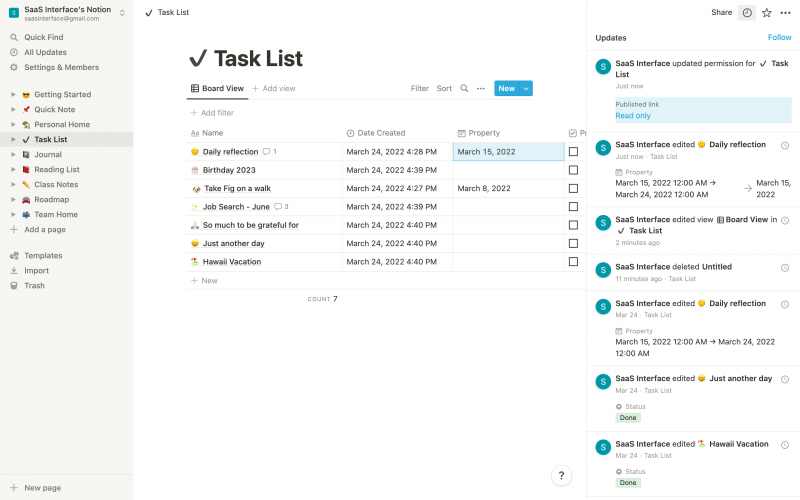Open comments on Job Search - June row
This screenshot has width=800, height=500.
(281, 207)
